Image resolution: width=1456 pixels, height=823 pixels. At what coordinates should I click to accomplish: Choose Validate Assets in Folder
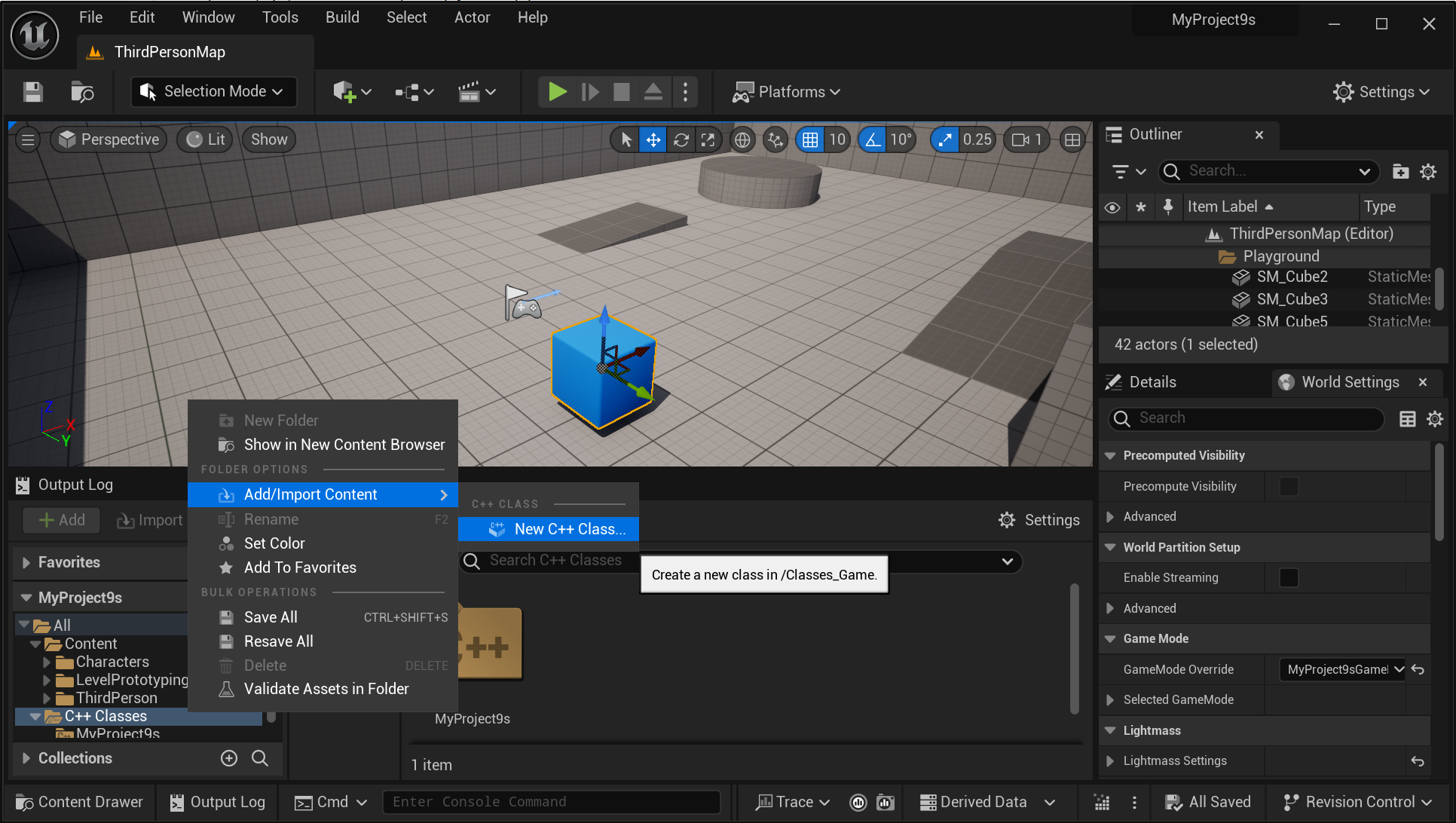(x=323, y=689)
